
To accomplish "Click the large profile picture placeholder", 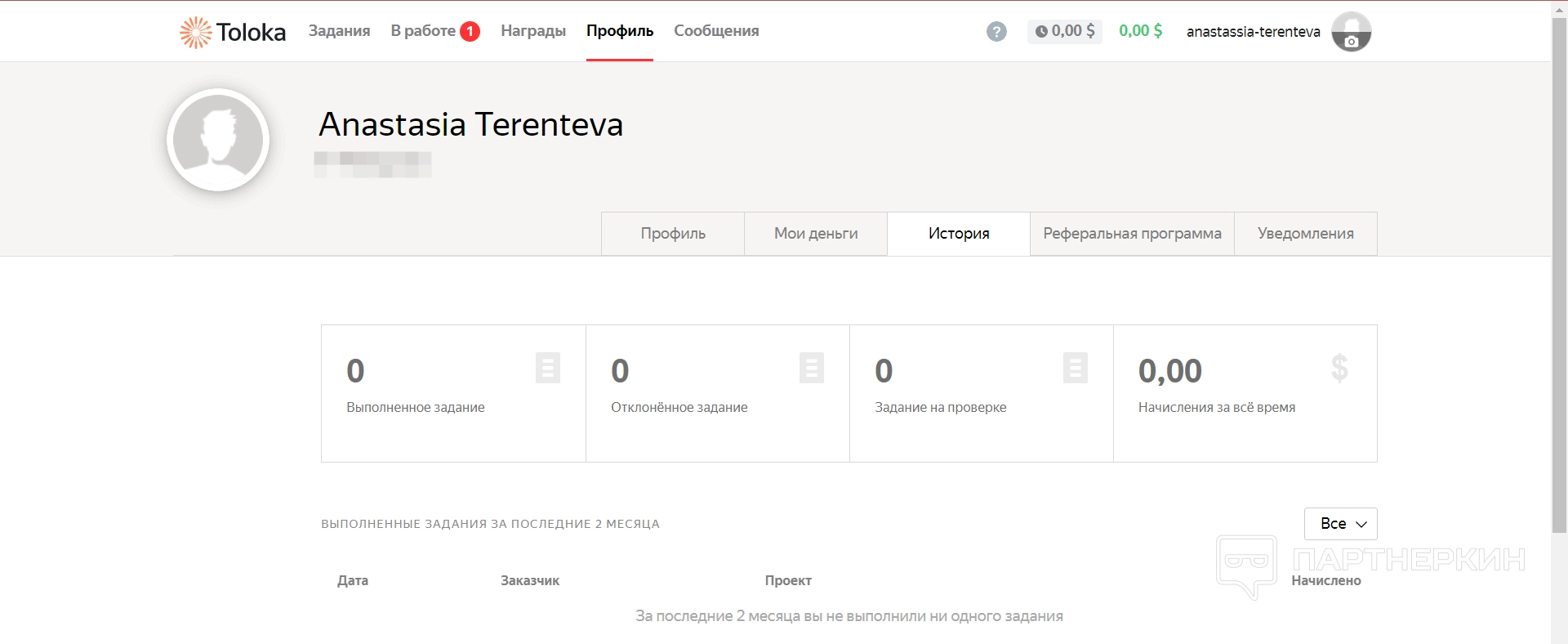I will [x=218, y=140].
